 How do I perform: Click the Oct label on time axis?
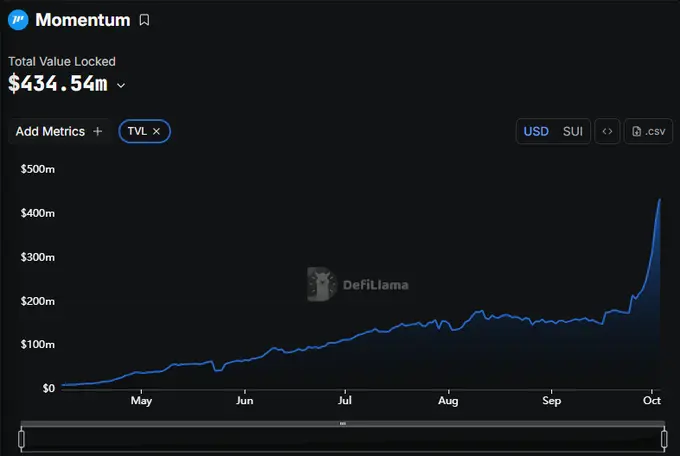pos(652,400)
